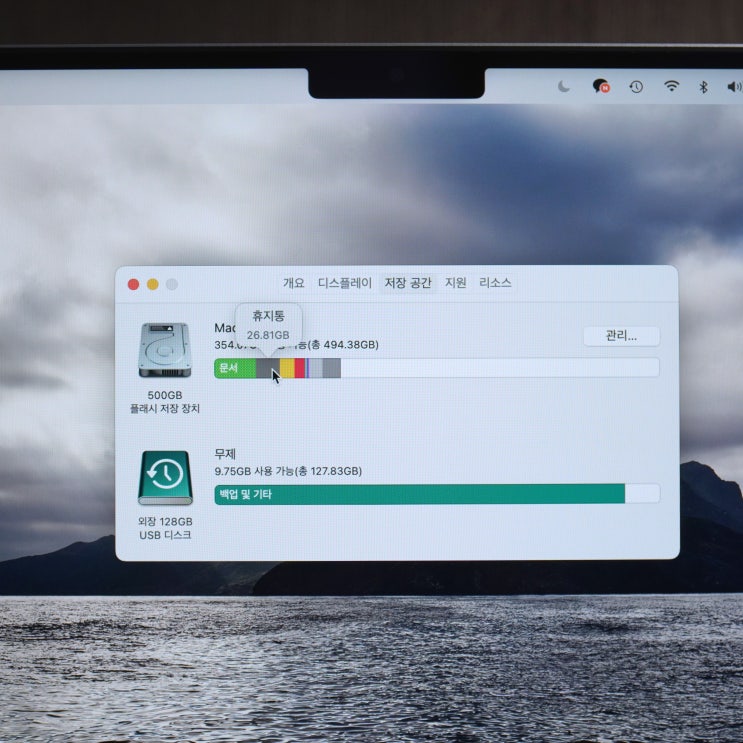This screenshot has height=743, width=743.
Task: Select the 저장 공간 tab
Action: [x=408, y=283]
